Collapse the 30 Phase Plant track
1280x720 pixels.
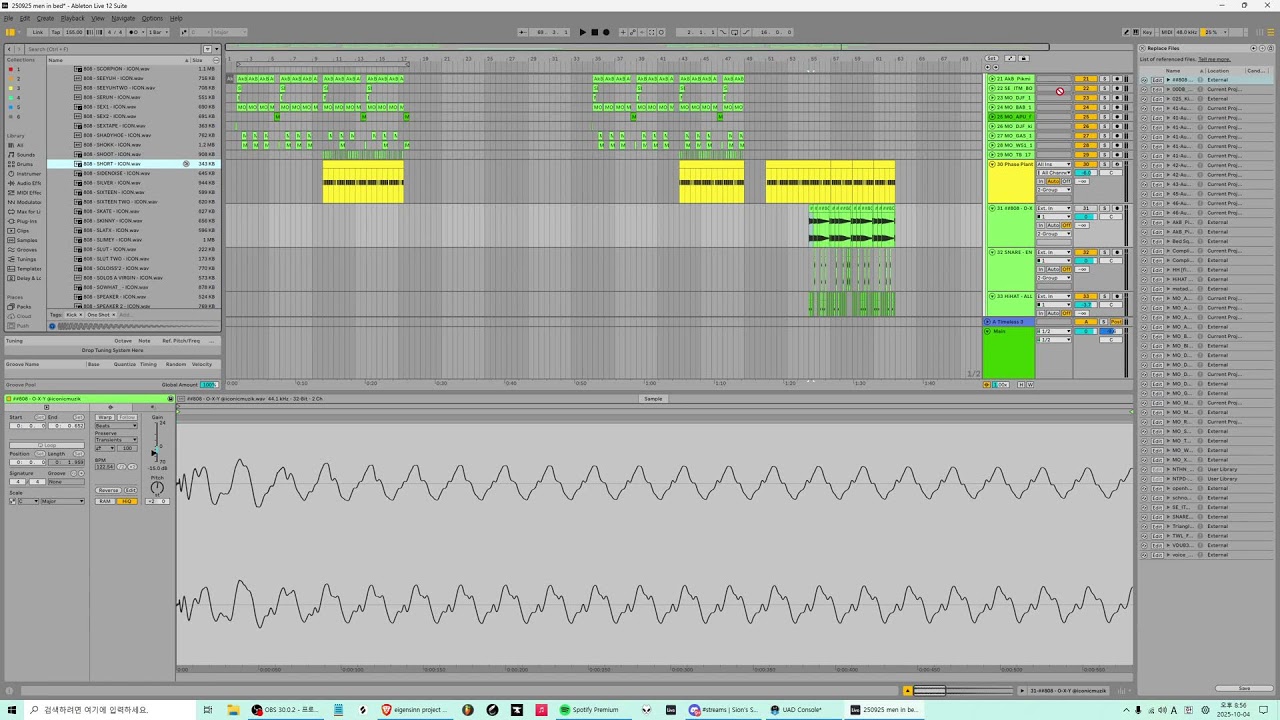click(x=992, y=164)
